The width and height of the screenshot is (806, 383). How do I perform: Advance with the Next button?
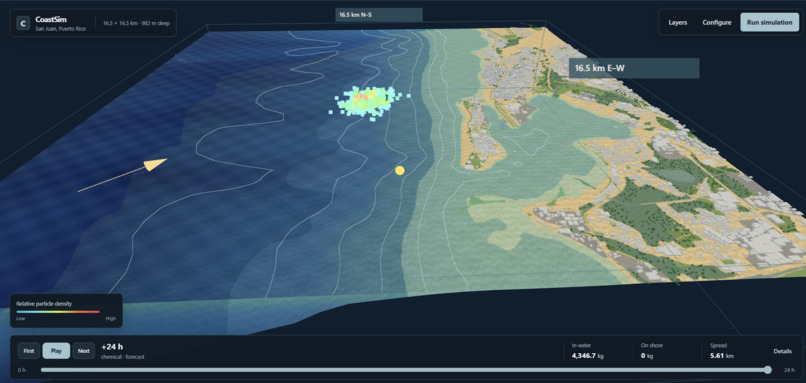84,351
